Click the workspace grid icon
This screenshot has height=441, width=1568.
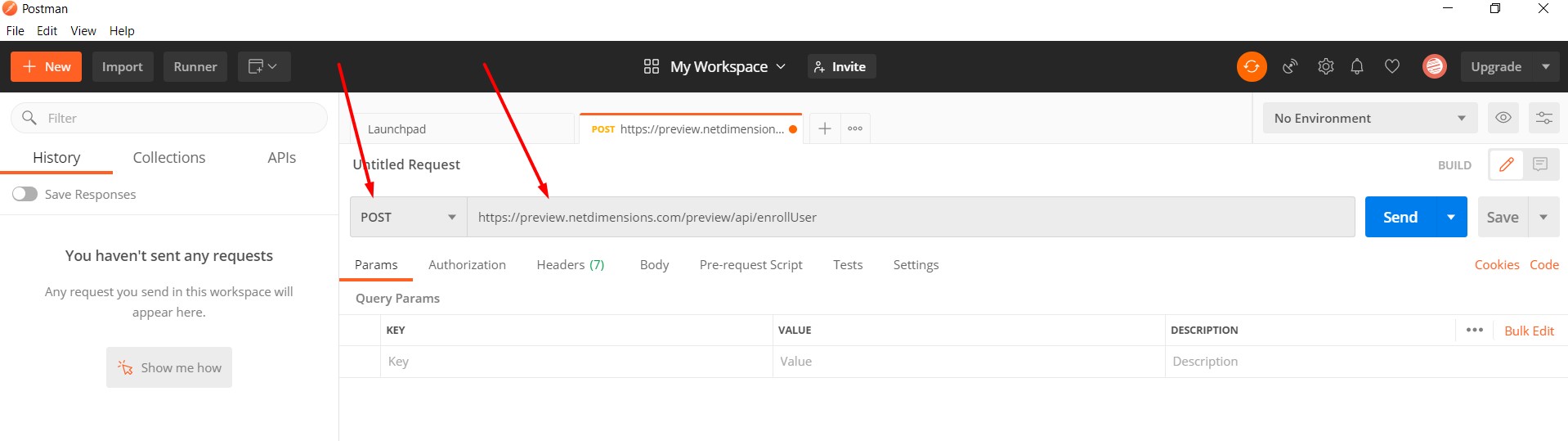coord(652,66)
